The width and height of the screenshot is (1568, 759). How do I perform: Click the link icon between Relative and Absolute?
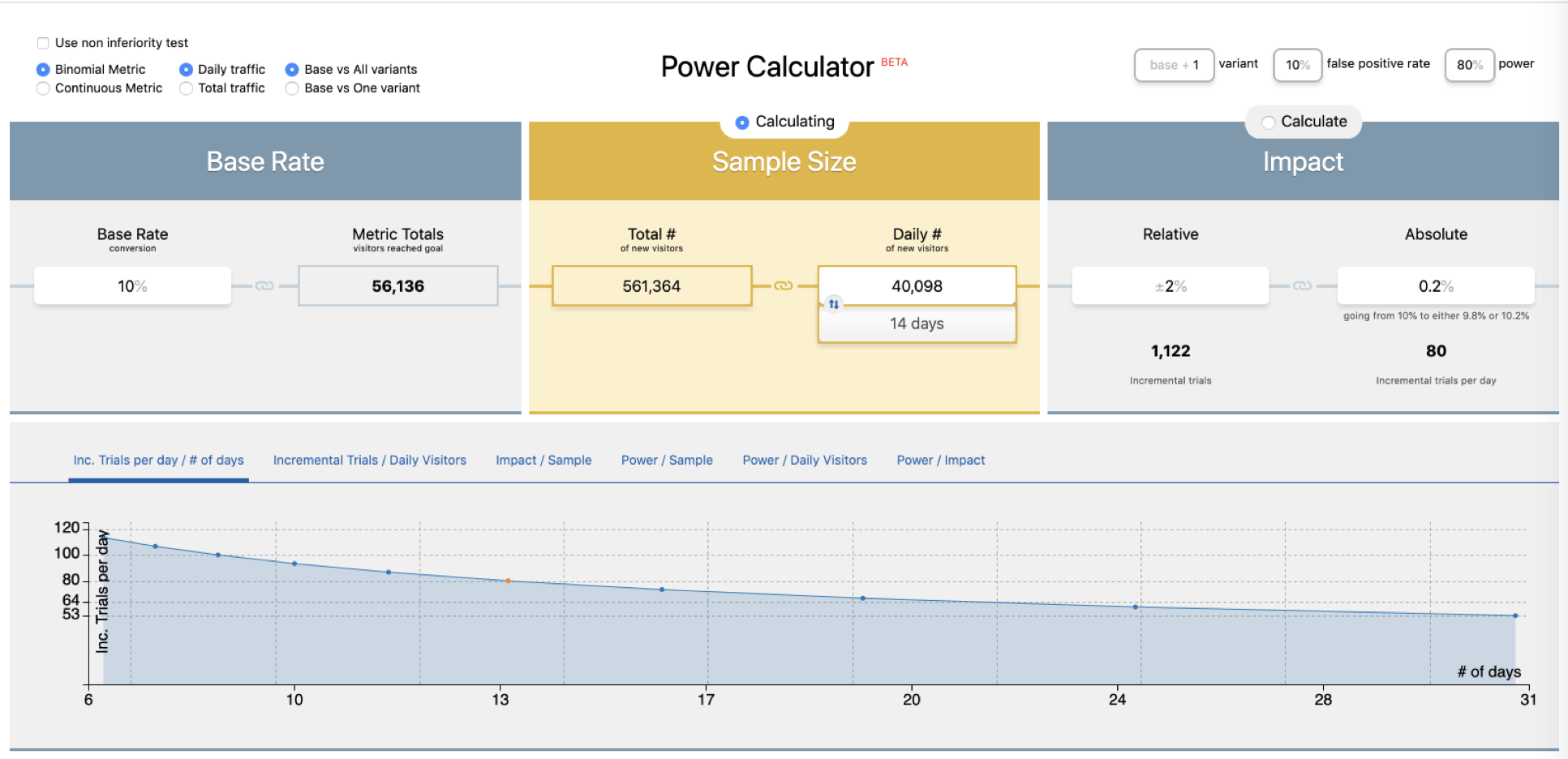pyautogui.click(x=1302, y=285)
